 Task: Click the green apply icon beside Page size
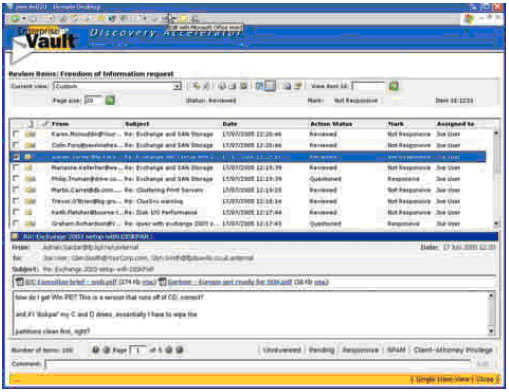coord(110,100)
